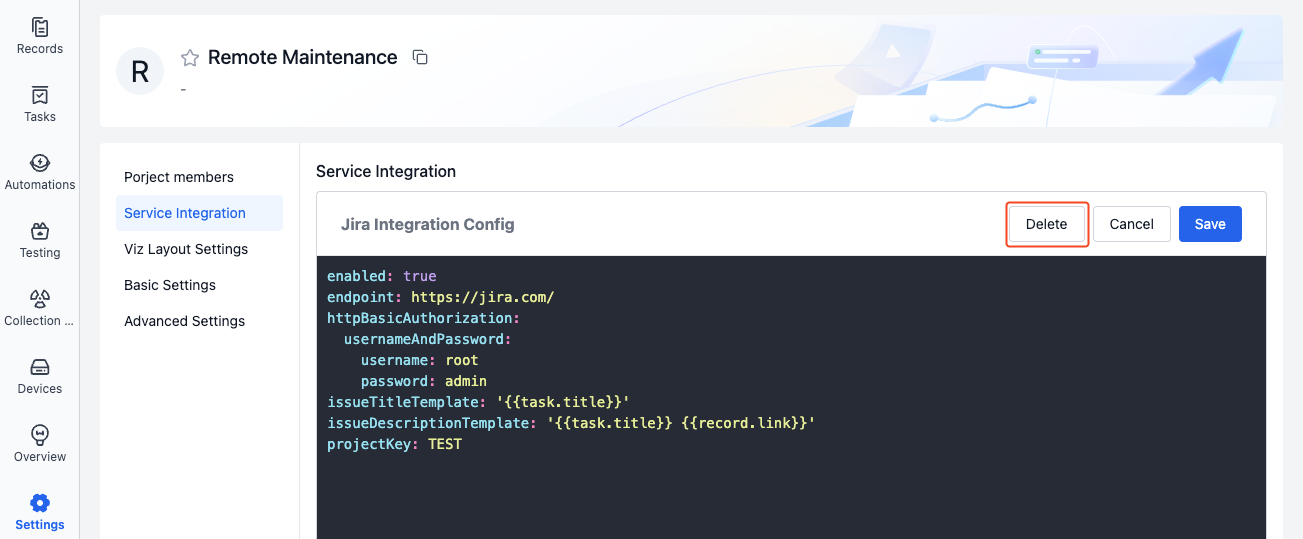
Task: Click the empty area of the YAML editor
Action: pos(790,497)
